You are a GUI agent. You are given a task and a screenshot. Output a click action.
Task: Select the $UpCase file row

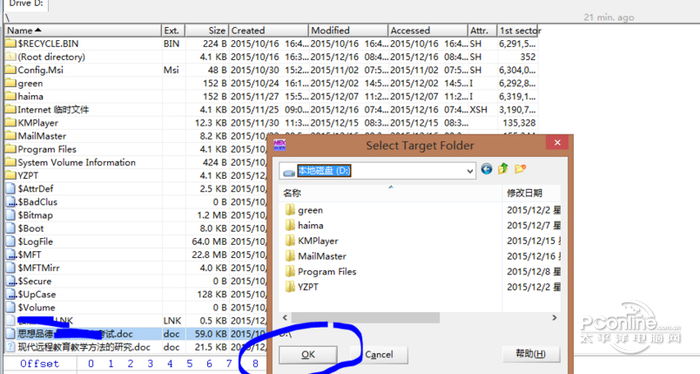point(135,294)
